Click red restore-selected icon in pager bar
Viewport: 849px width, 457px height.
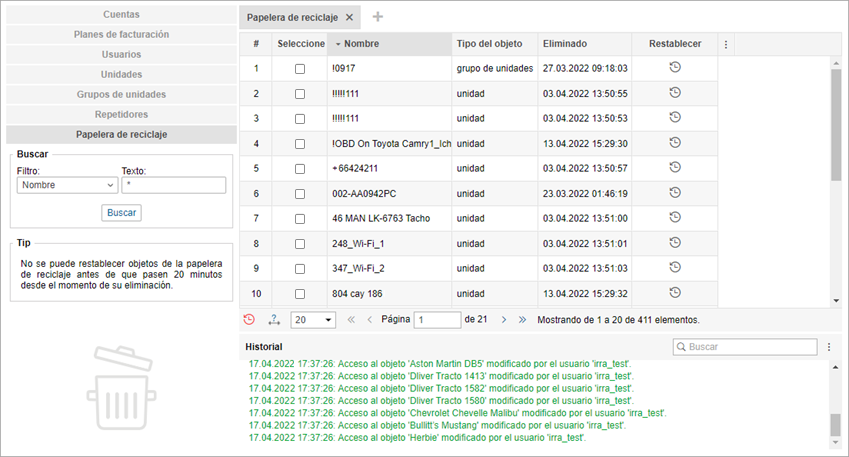tap(249, 319)
